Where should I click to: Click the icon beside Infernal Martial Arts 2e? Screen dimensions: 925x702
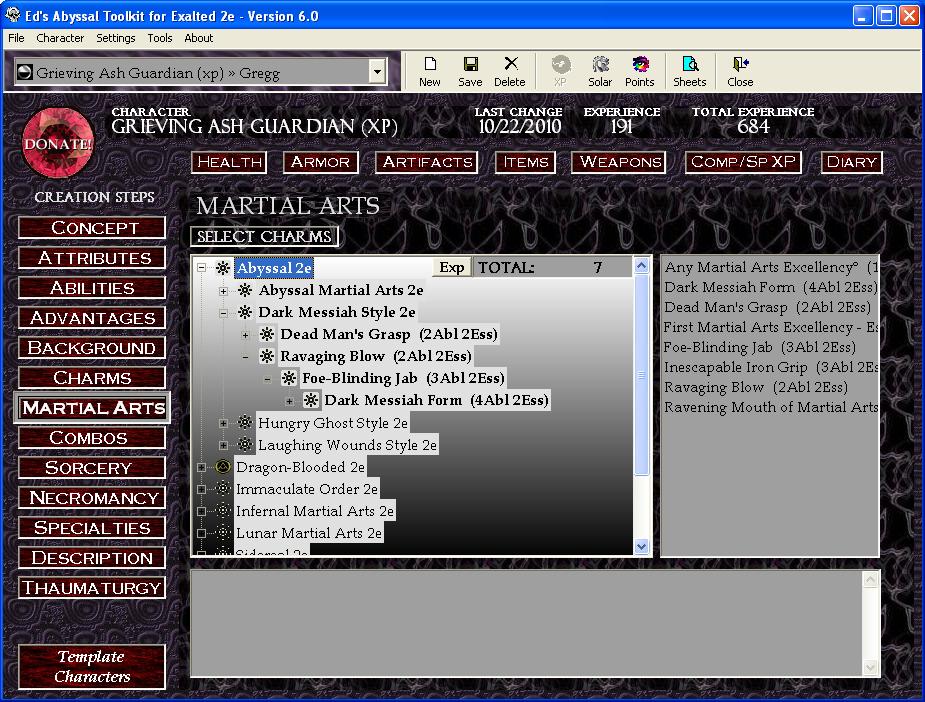(222, 510)
